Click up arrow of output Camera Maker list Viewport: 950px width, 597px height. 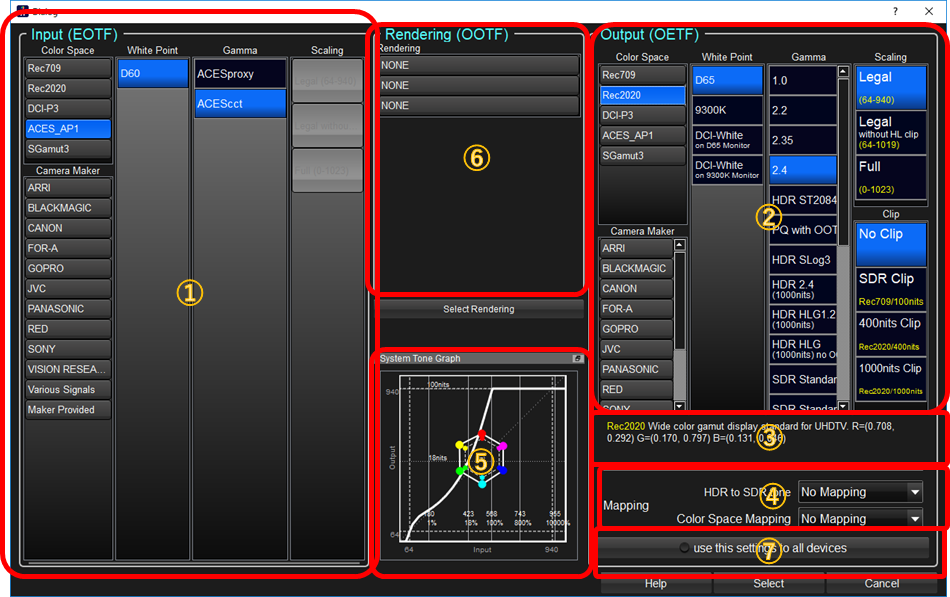coord(679,245)
